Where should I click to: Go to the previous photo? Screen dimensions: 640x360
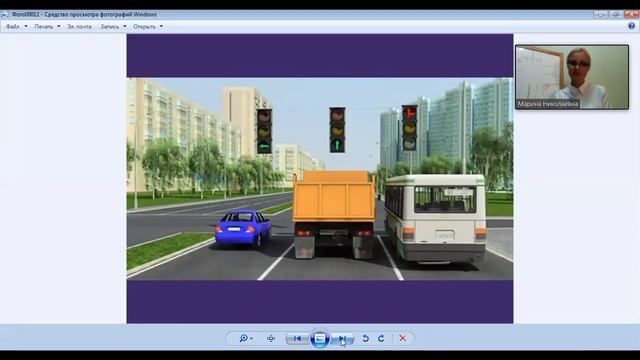point(298,338)
